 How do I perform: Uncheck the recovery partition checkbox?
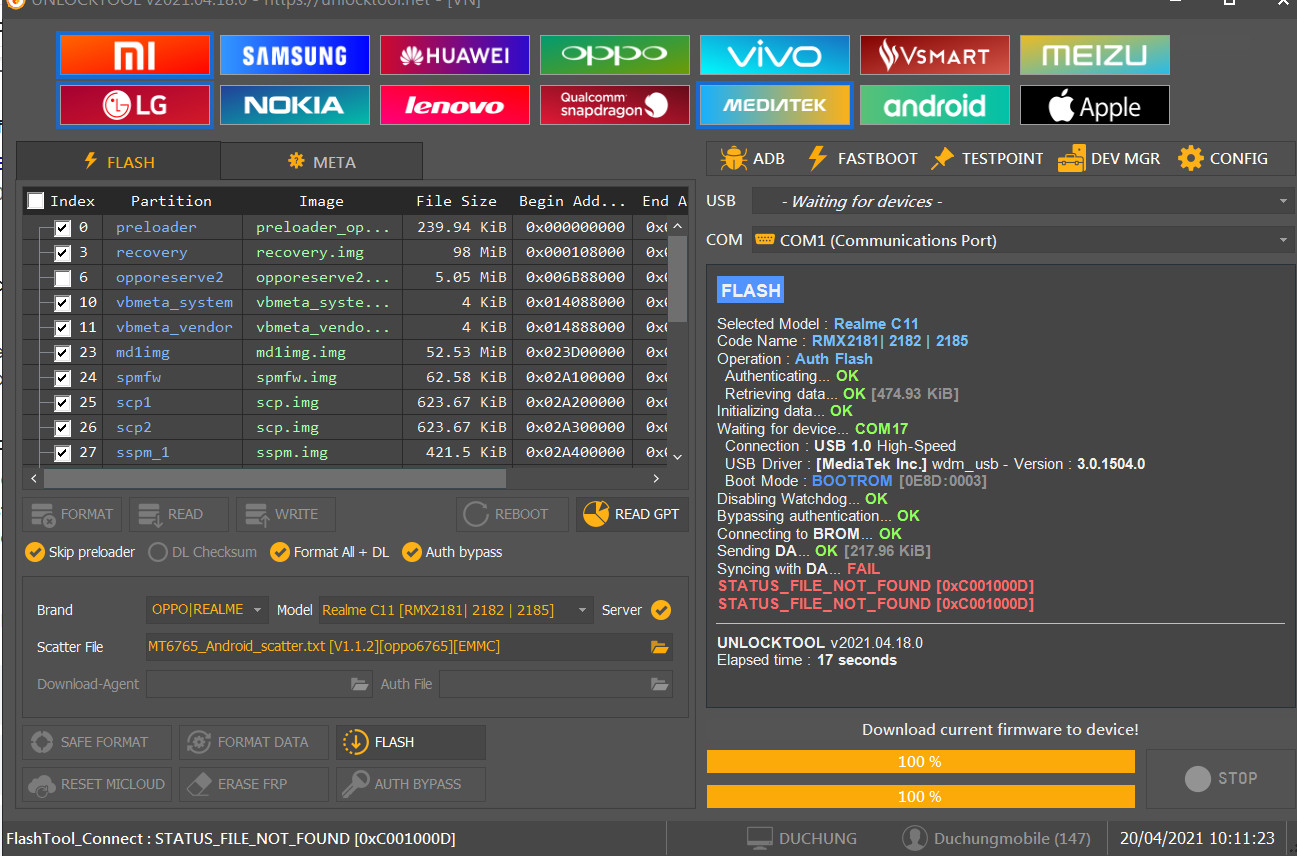63,252
